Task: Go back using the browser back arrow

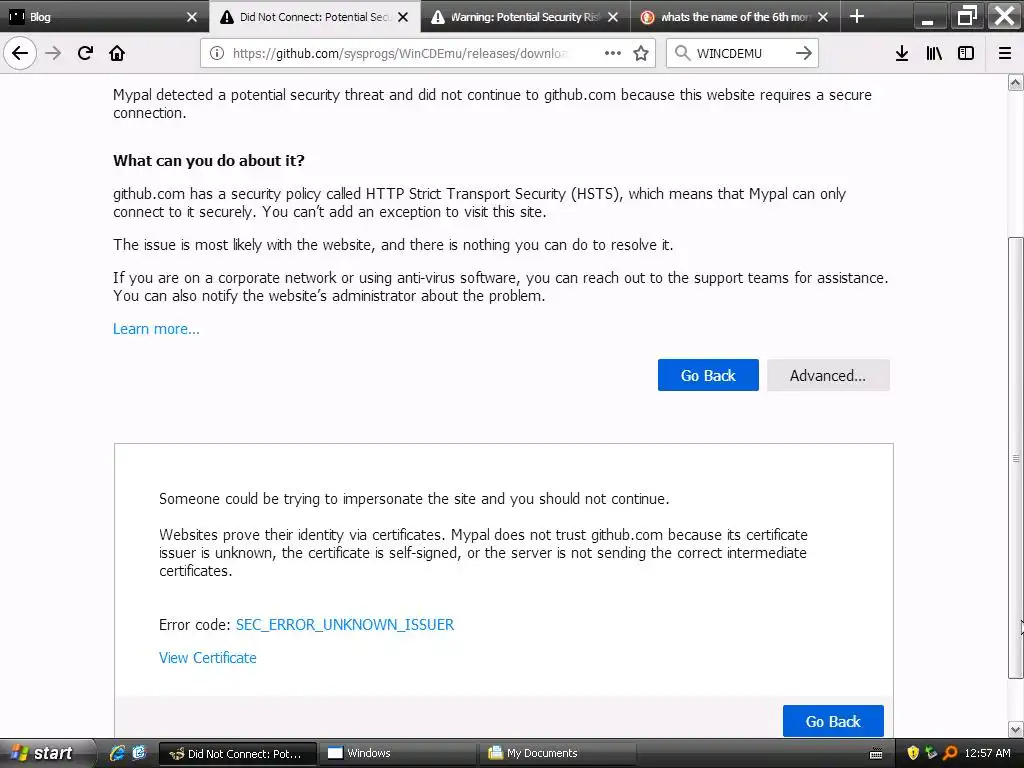Action: [20, 53]
